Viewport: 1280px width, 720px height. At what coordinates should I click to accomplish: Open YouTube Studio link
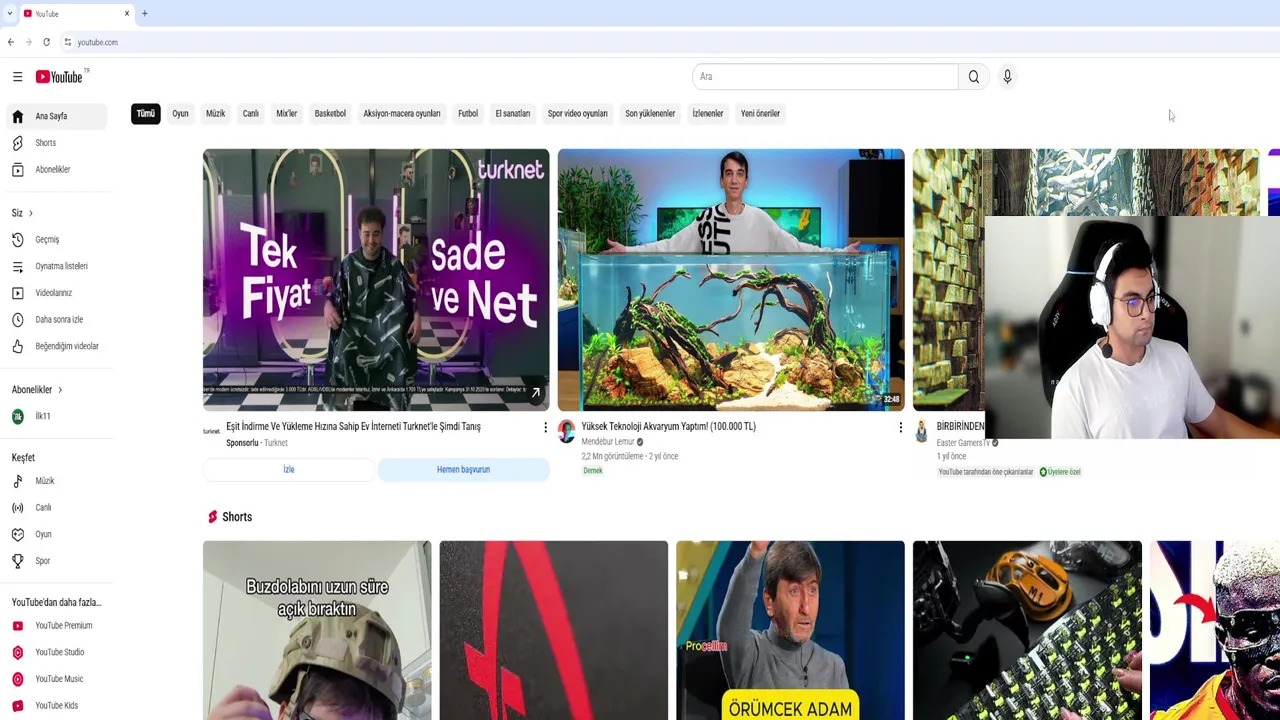[x=55, y=652]
